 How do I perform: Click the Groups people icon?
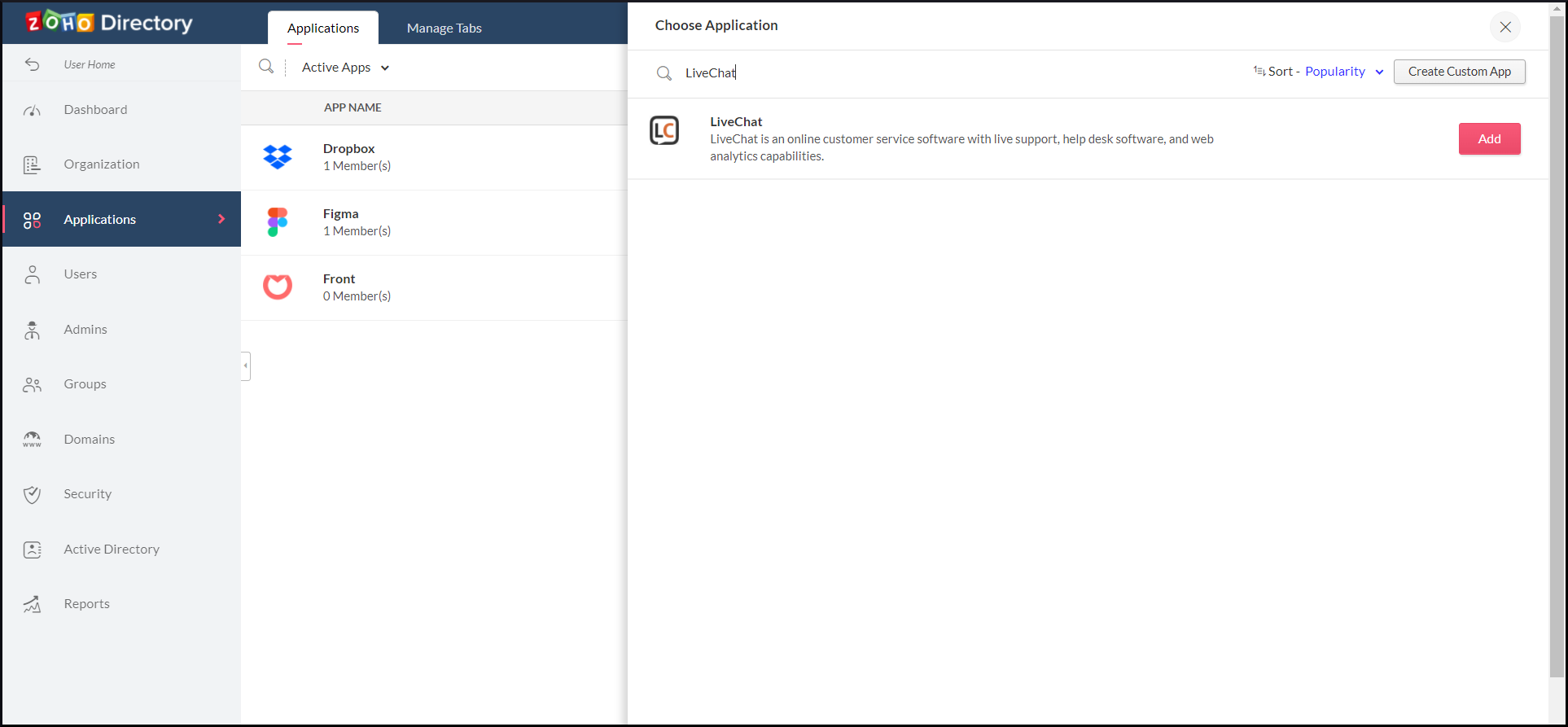coord(32,384)
